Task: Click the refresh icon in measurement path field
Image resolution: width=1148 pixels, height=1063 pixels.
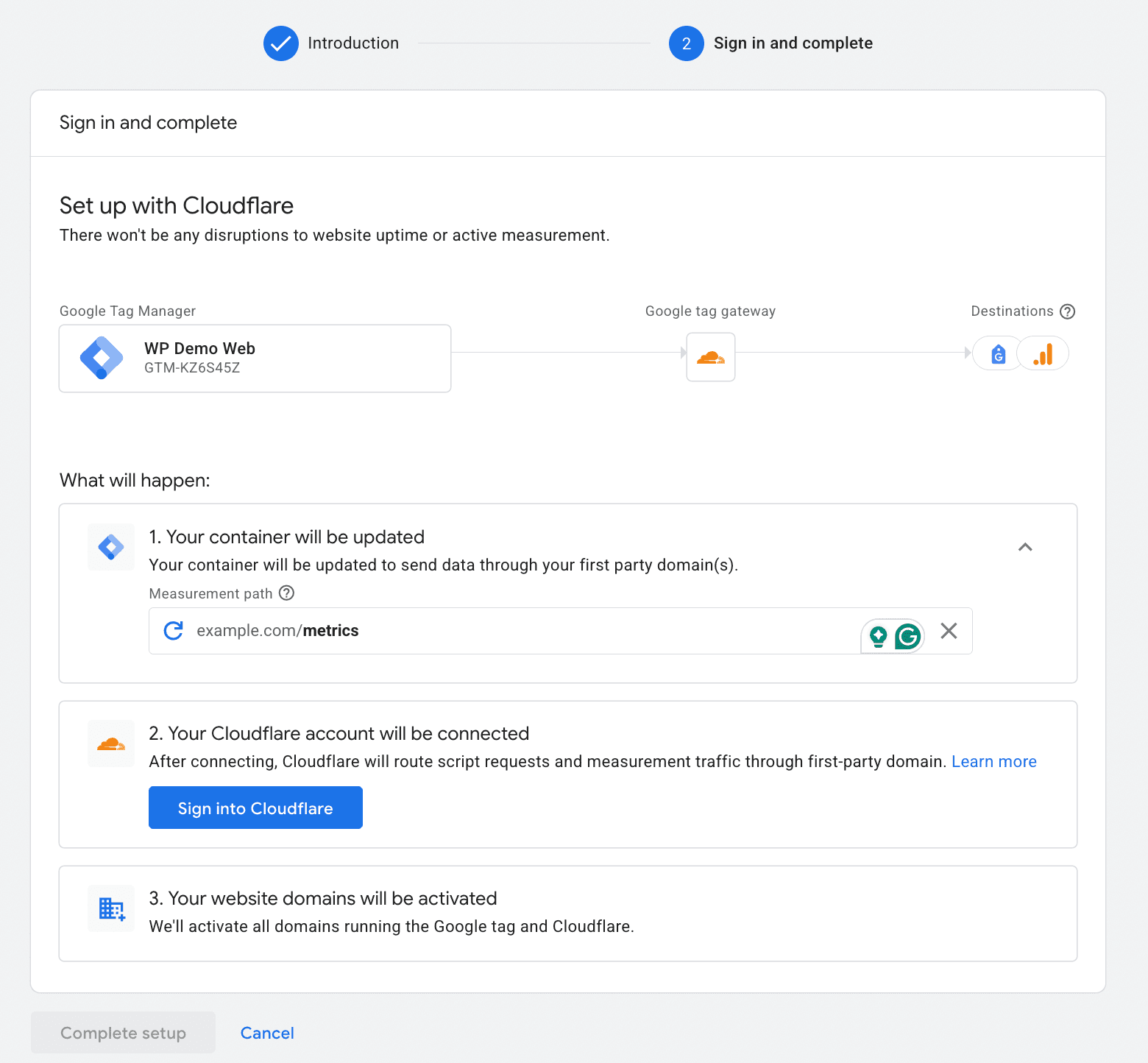Action: [174, 631]
